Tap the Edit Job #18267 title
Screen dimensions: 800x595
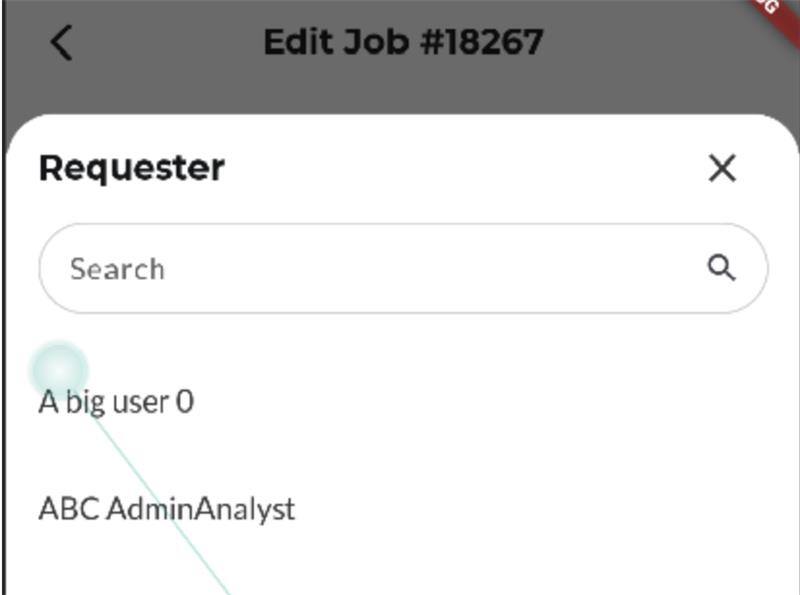(x=404, y=42)
